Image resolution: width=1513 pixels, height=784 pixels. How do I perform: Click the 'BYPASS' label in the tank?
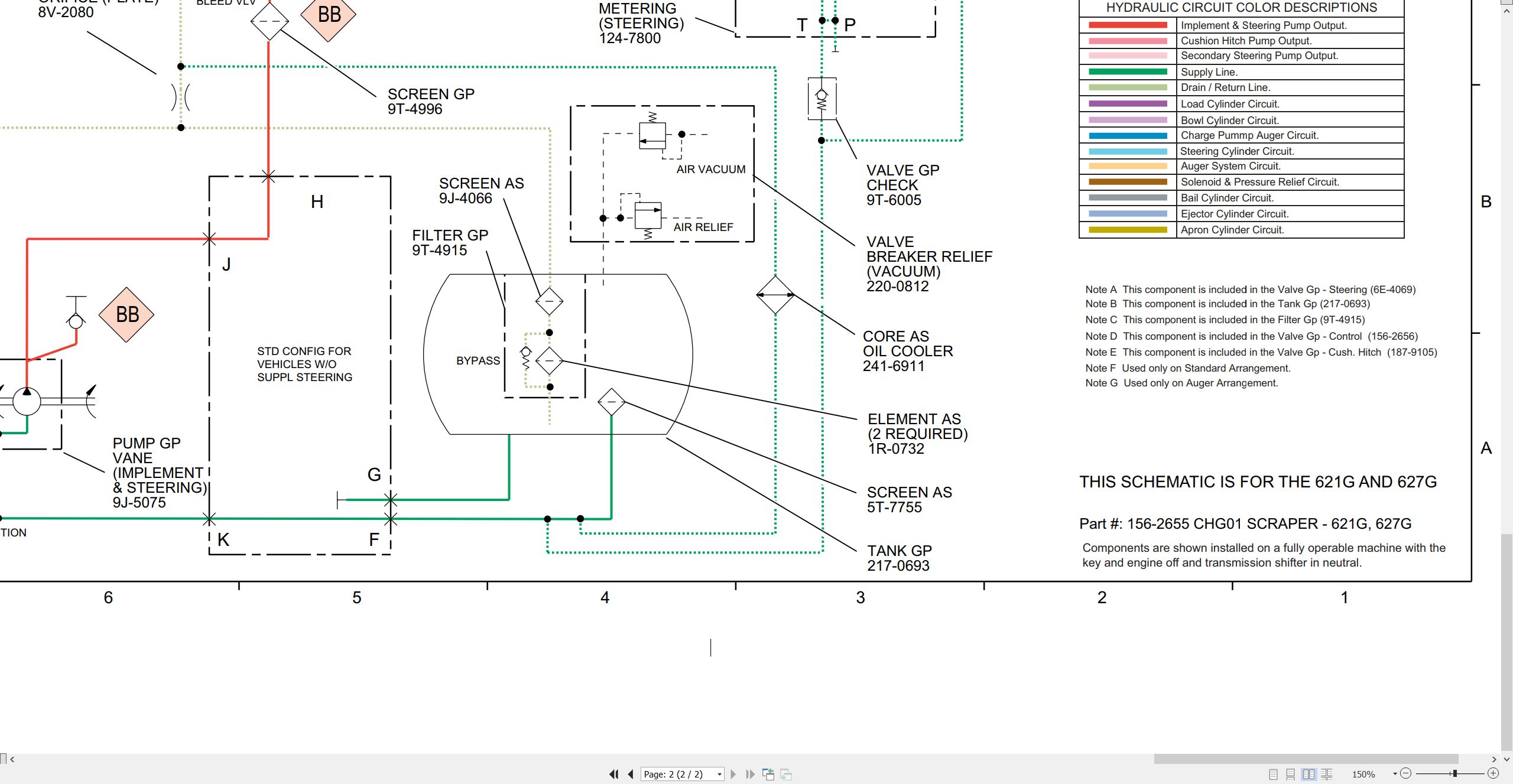(478, 360)
